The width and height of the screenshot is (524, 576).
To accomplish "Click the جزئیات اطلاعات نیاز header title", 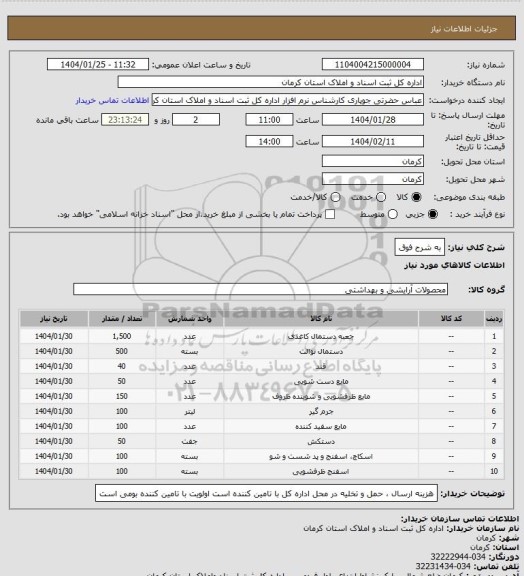I will tap(464, 29).
